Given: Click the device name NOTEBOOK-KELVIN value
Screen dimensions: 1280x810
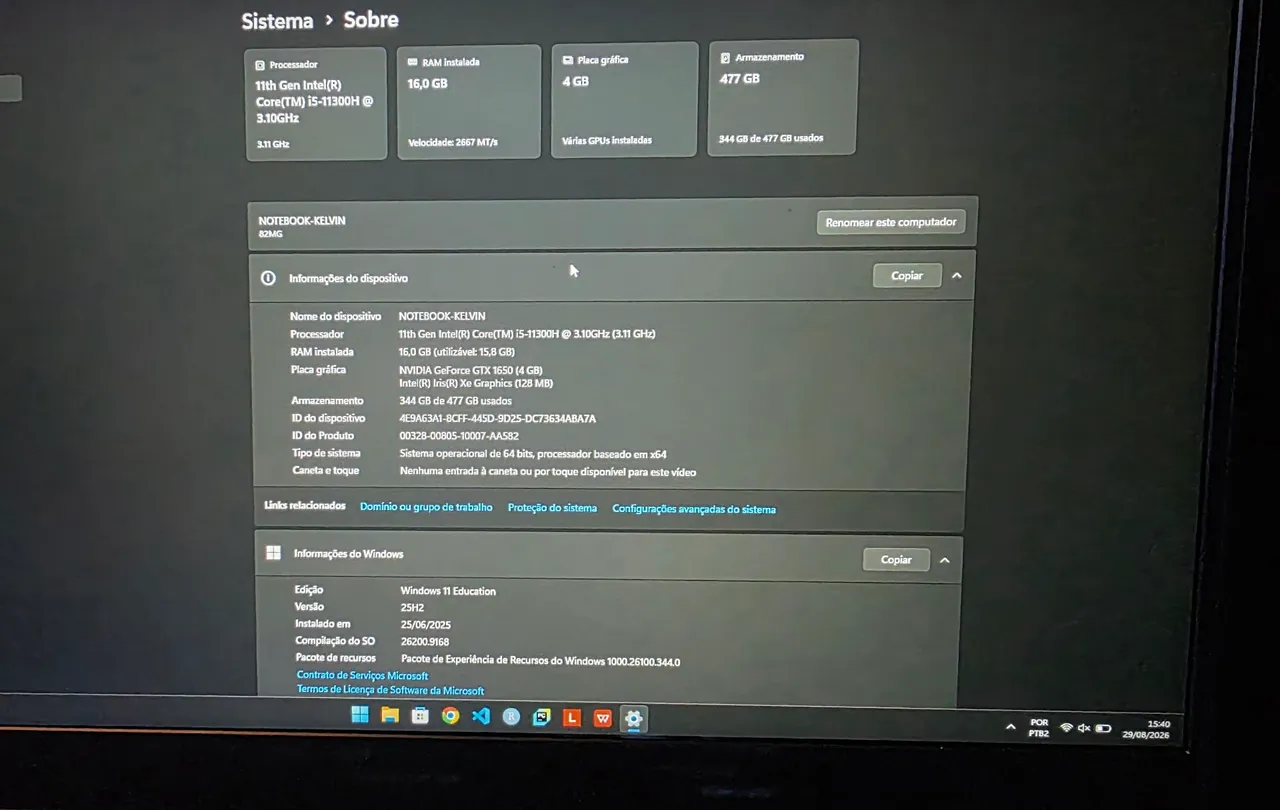Looking at the screenshot, I should (x=442, y=316).
